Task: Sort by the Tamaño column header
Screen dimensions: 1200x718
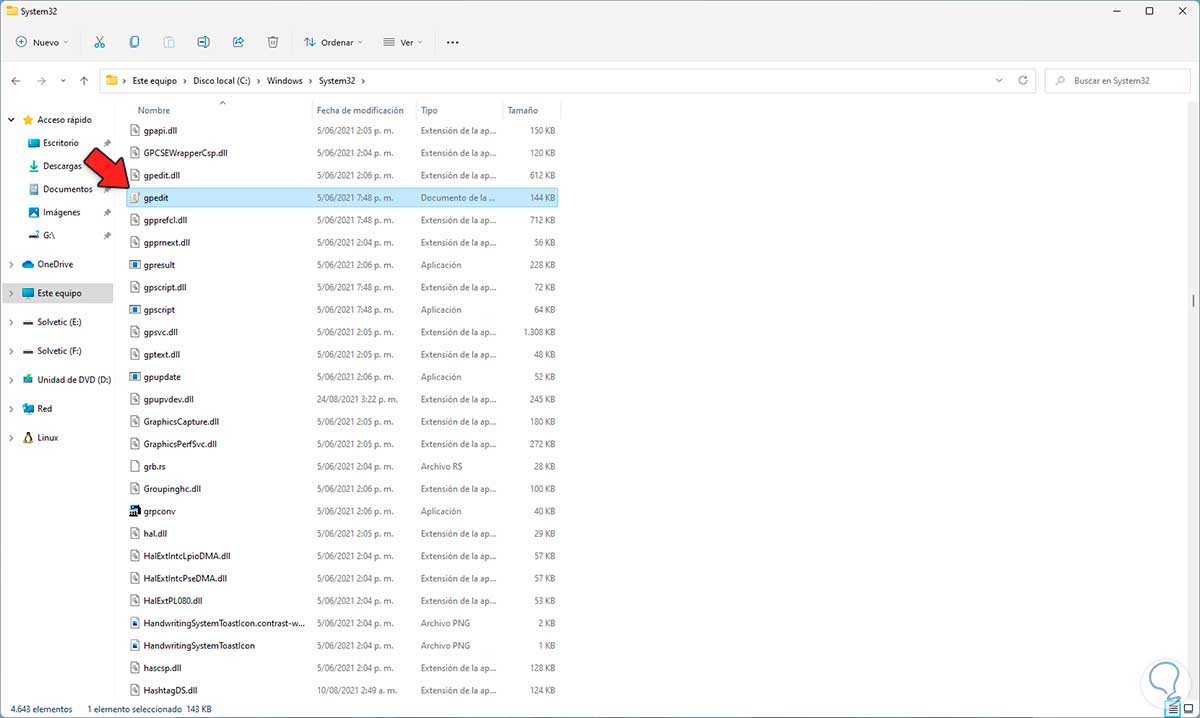Action: 522,110
